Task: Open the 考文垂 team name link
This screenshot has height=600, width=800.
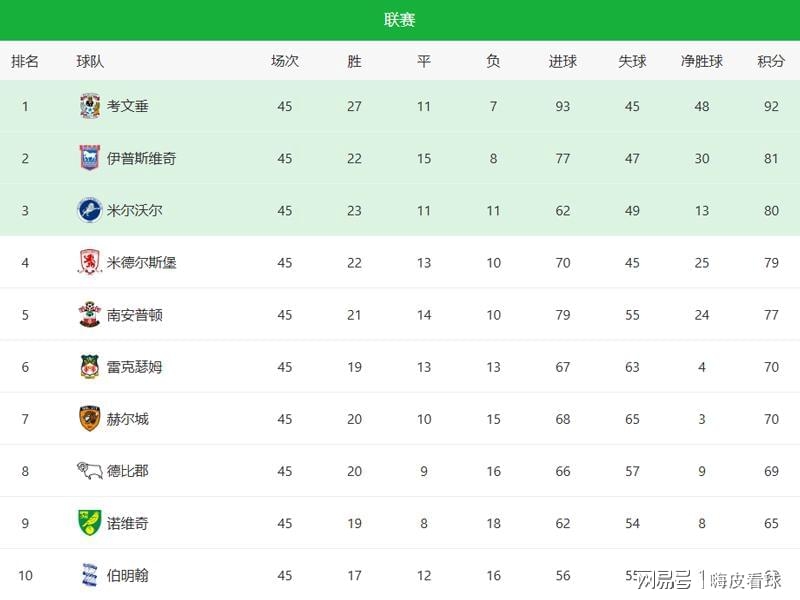Action: pos(128,106)
